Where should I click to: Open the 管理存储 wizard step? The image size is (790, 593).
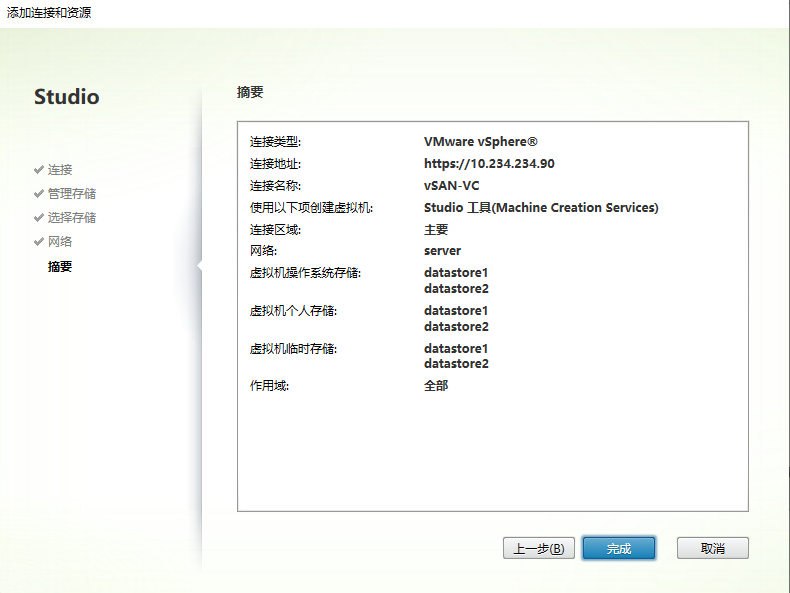point(72,194)
